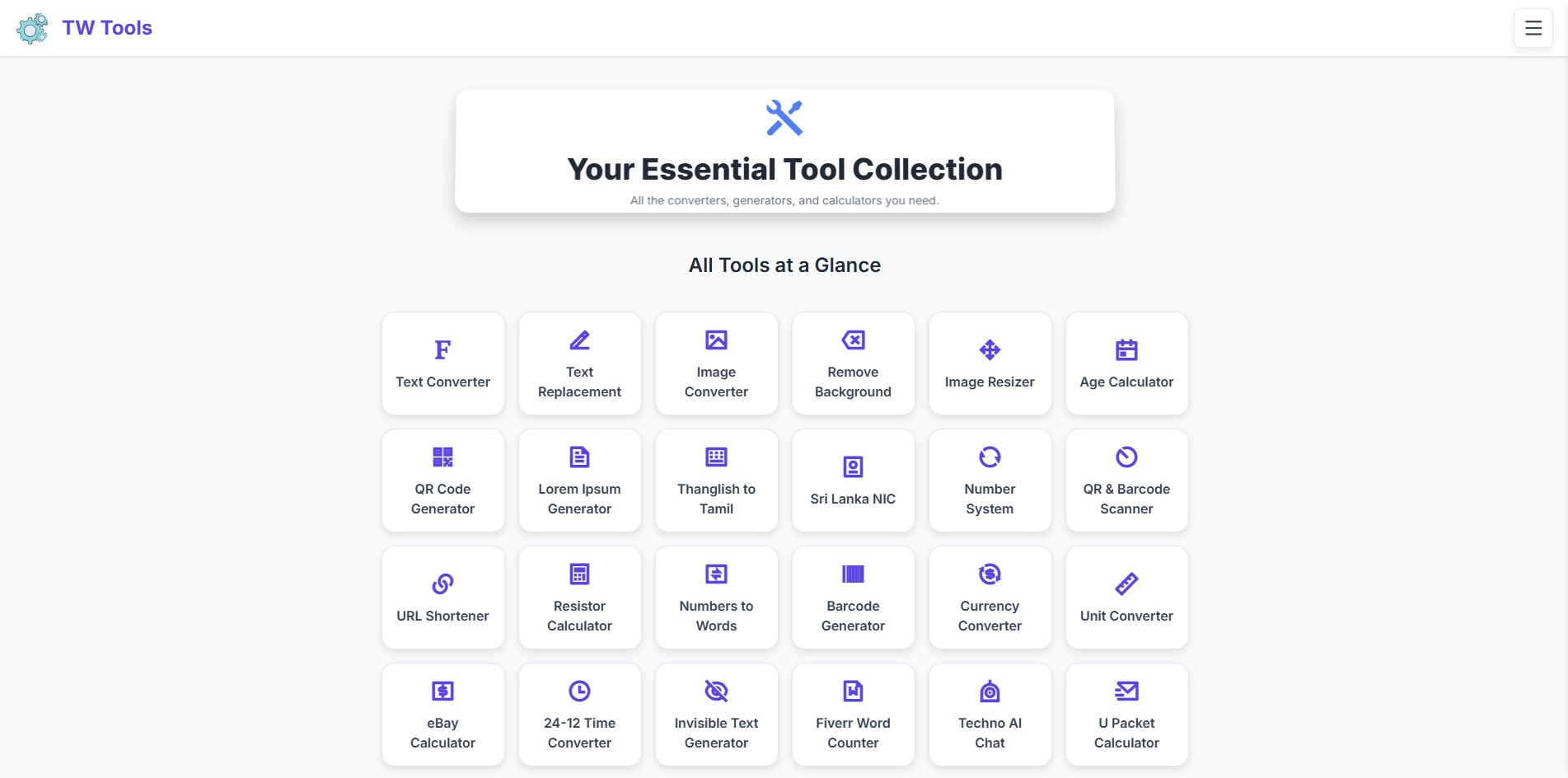Viewport: 1568px width, 778px height.
Task: Open the Image Converter tool
Action: tap(716, 363)
